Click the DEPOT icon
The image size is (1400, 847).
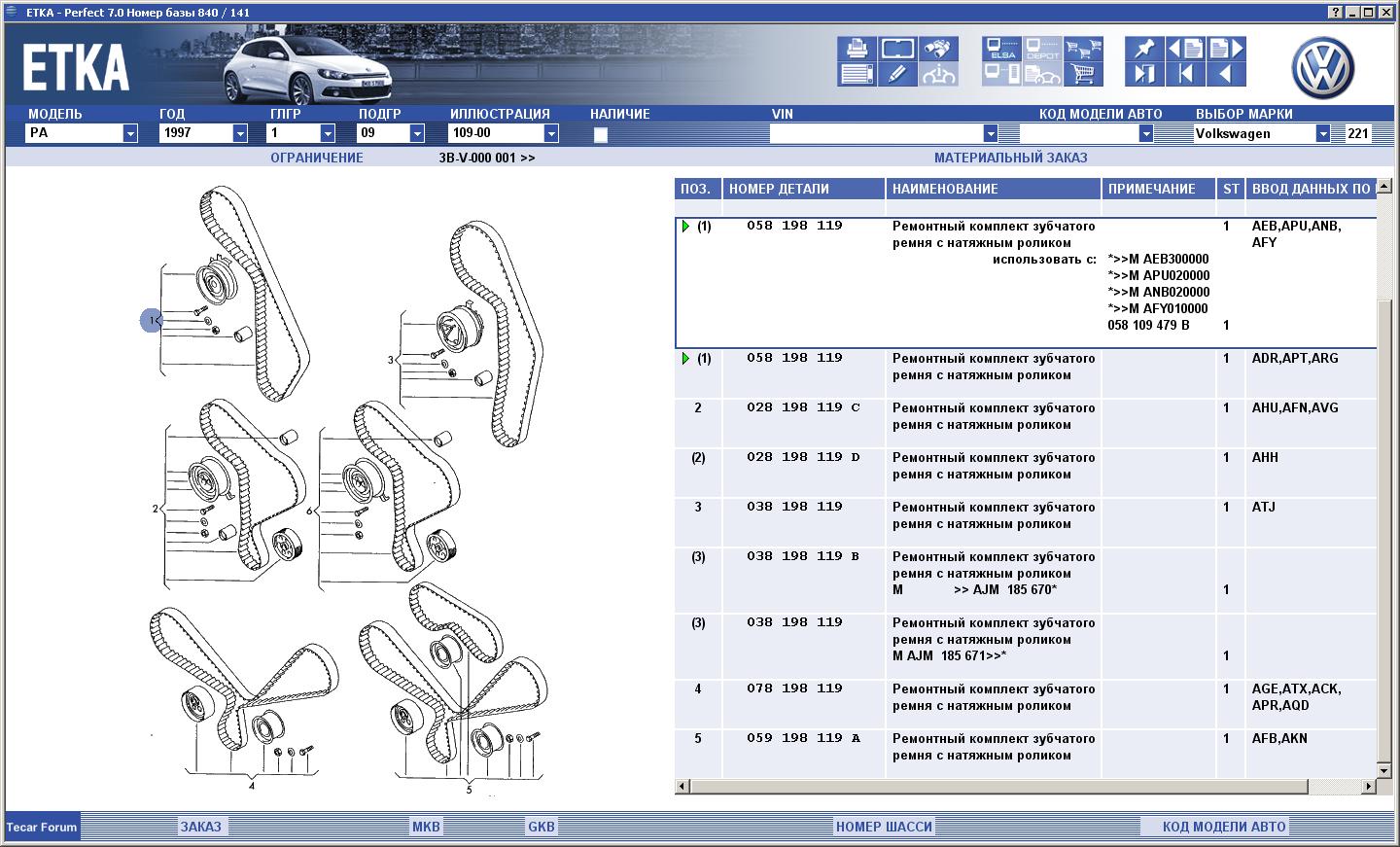click(x=1042, y=49)
